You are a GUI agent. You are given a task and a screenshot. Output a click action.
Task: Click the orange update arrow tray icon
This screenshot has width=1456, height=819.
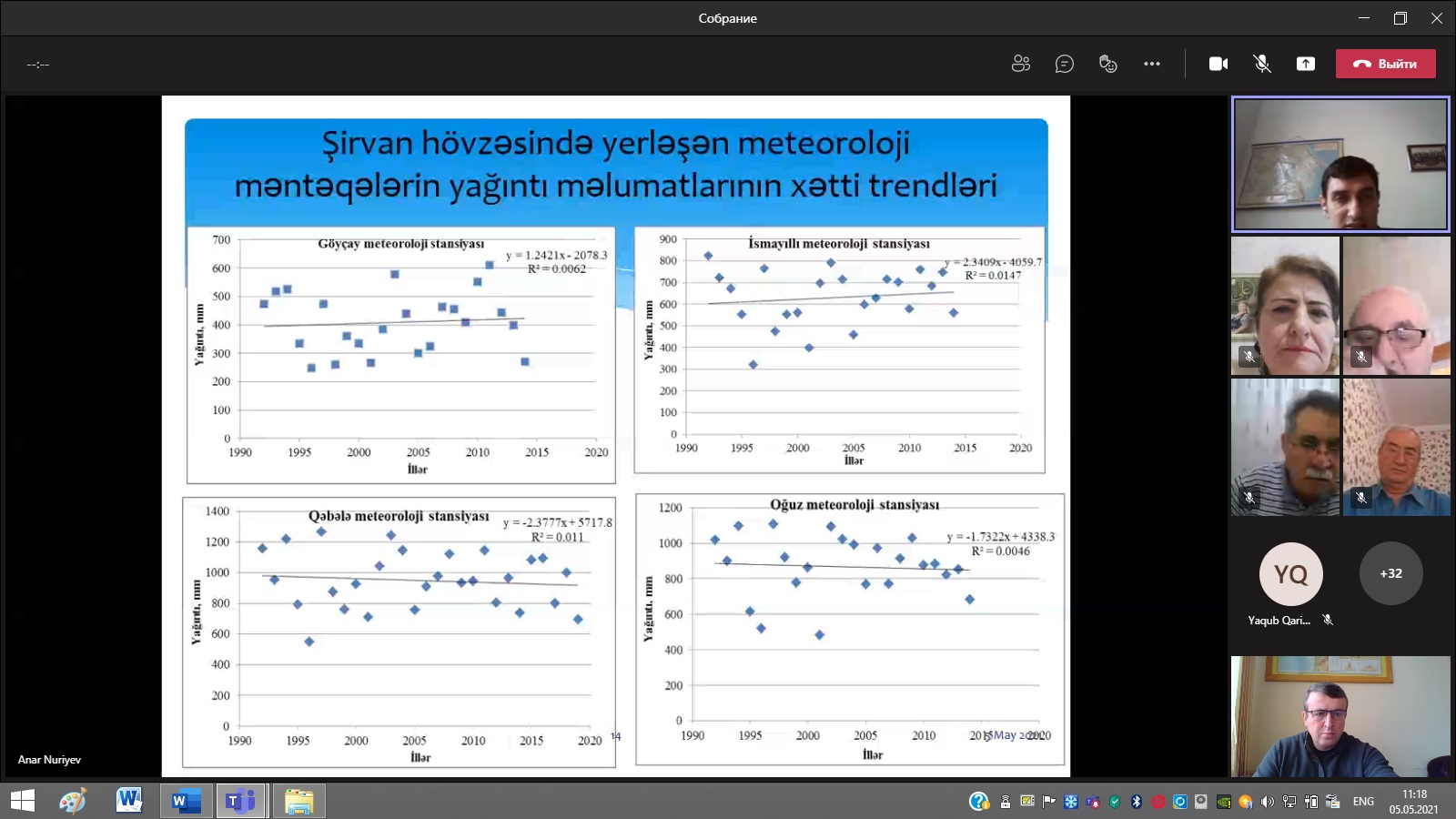click(1246, 802)
